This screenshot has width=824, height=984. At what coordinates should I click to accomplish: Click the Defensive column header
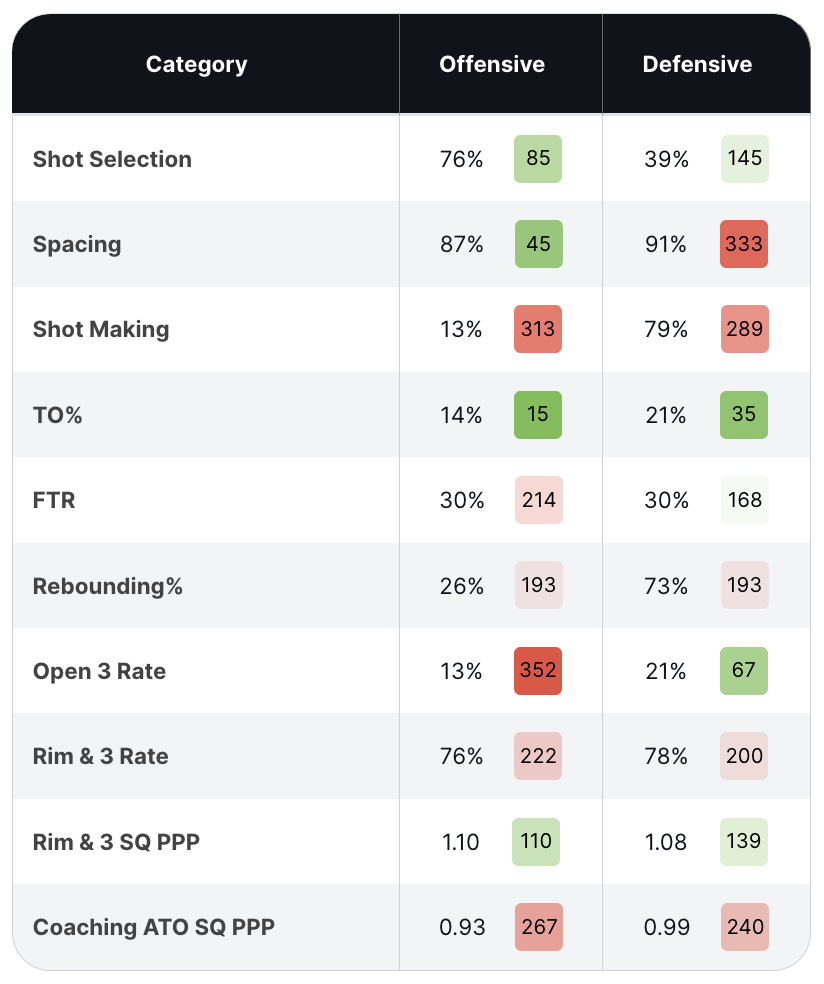pyautogui.click(x=697, y=65)
